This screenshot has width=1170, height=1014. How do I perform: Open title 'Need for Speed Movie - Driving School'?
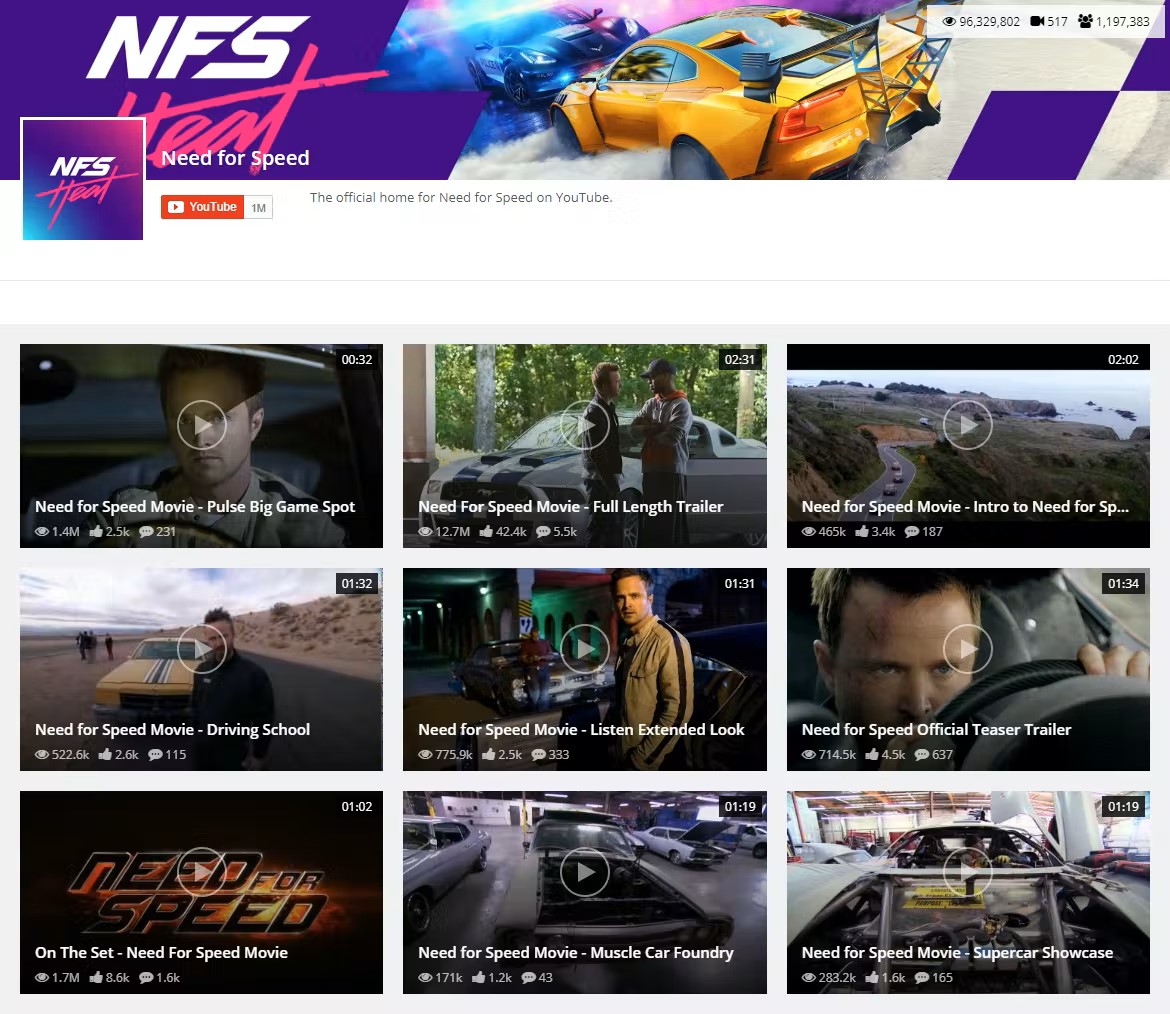coord(172,730)
